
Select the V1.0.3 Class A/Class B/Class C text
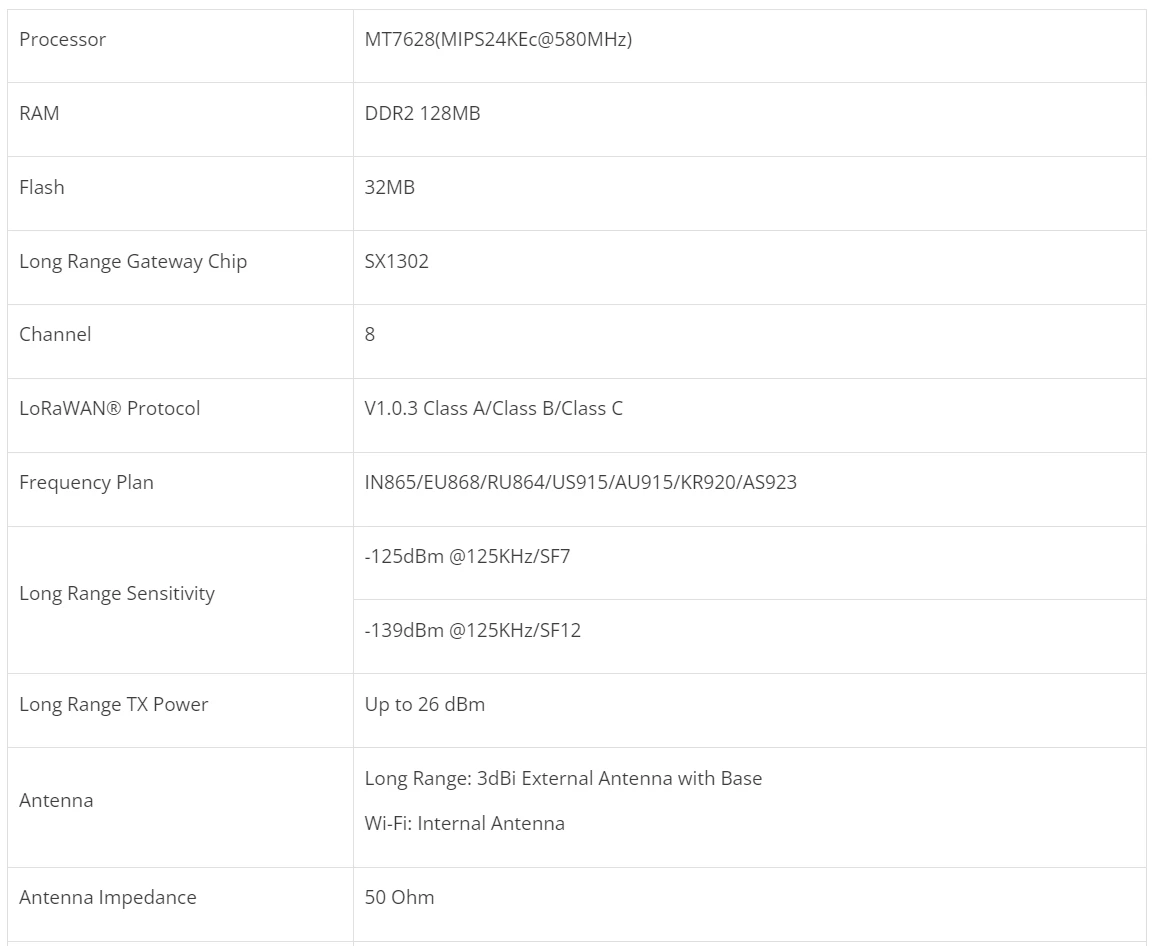point(493,409)
